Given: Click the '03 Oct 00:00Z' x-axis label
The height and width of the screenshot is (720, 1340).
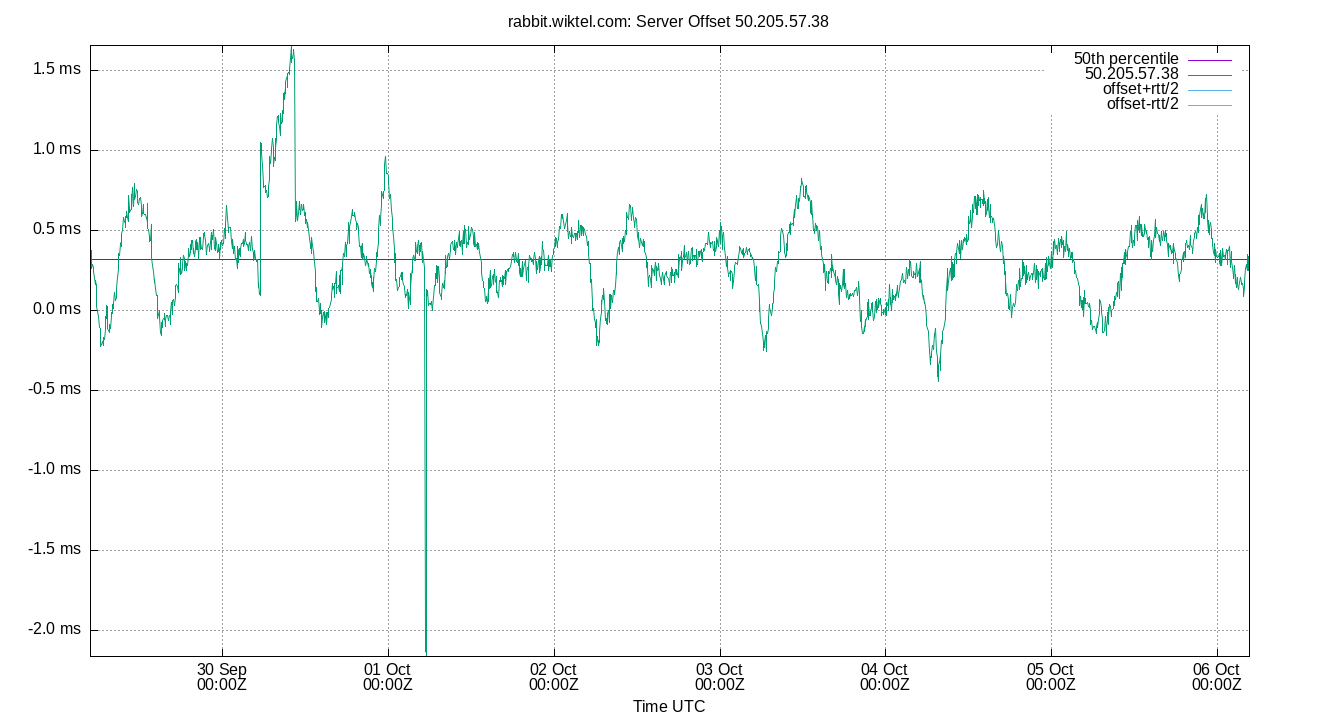Looking at the screenshot, I should click(x=719, y=677).
